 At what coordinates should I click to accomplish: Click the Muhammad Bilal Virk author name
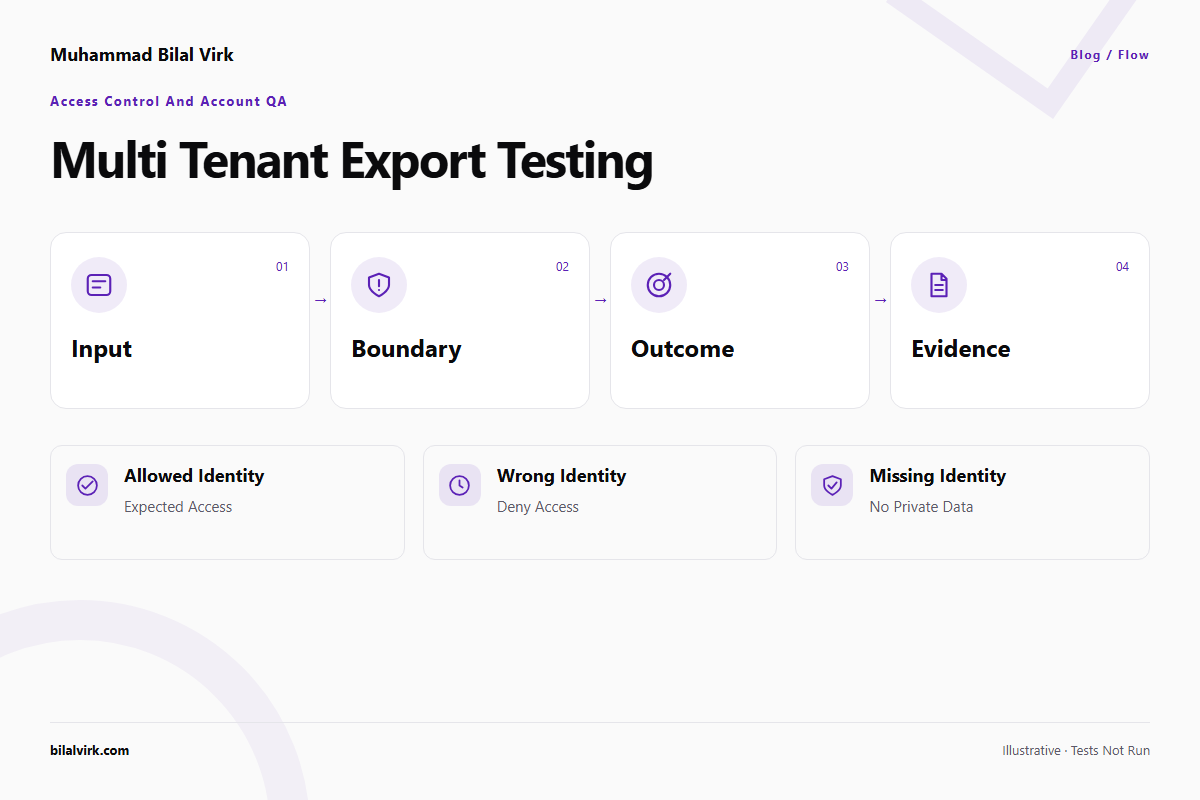[142, 55]
